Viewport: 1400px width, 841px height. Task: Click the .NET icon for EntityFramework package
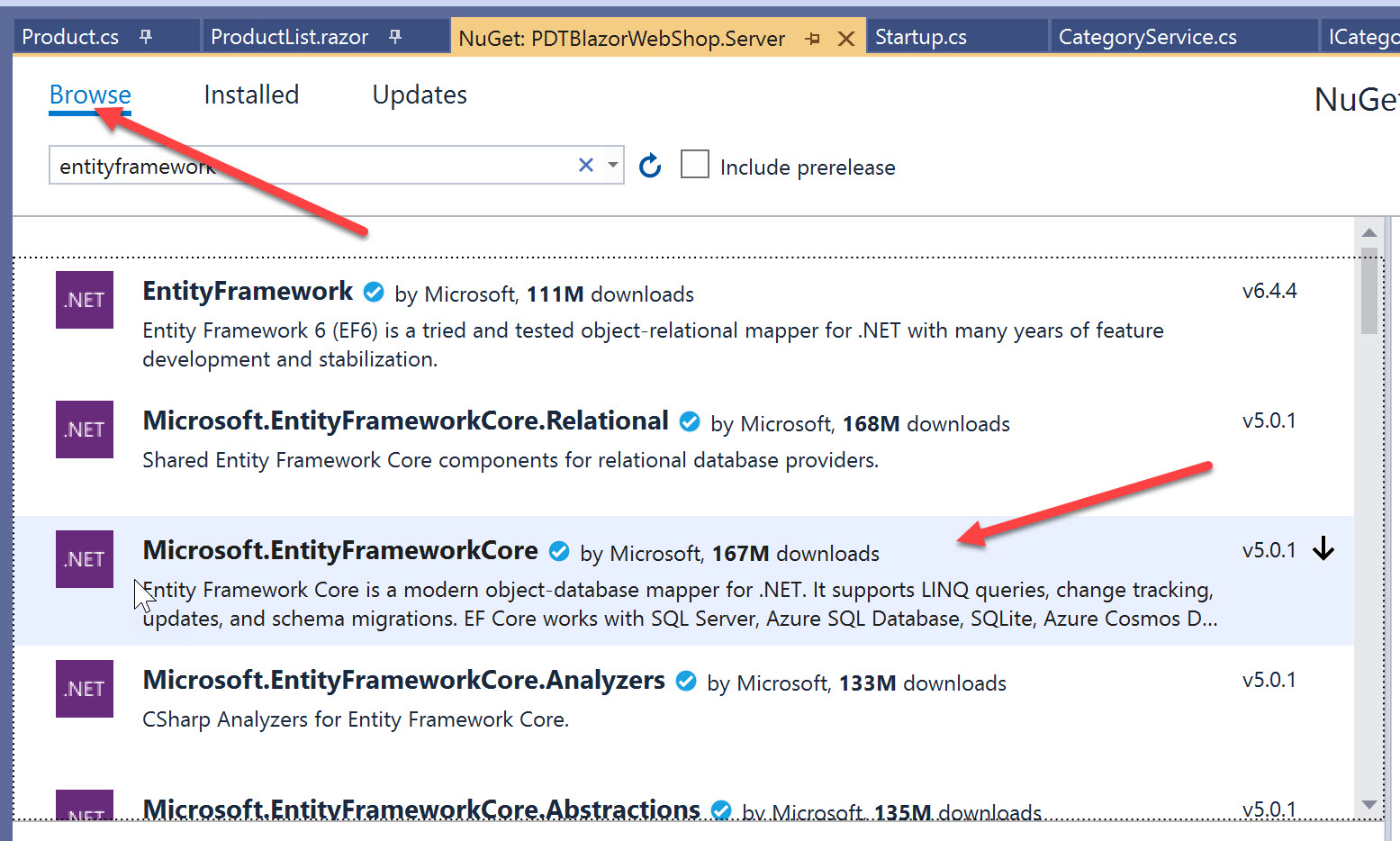(85, 300)
